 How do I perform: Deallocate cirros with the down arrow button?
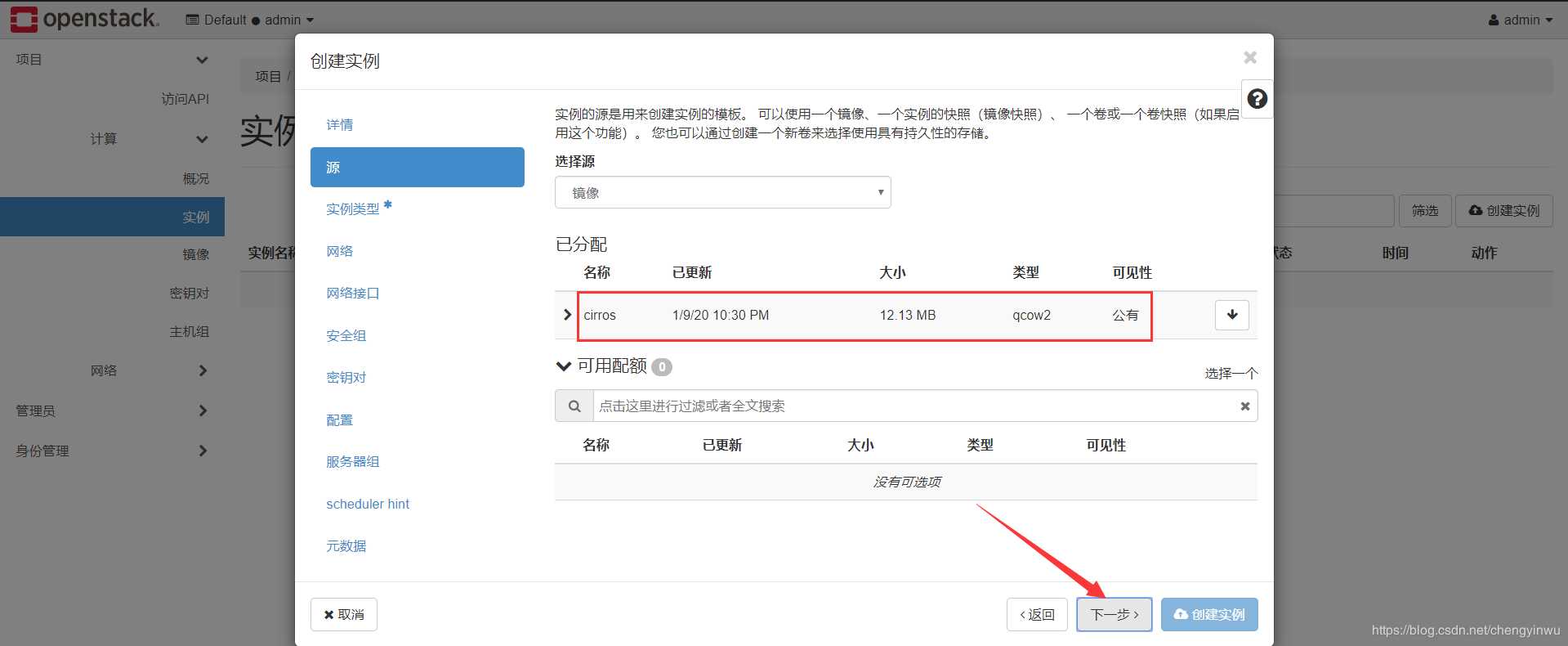pos(1232,315)
